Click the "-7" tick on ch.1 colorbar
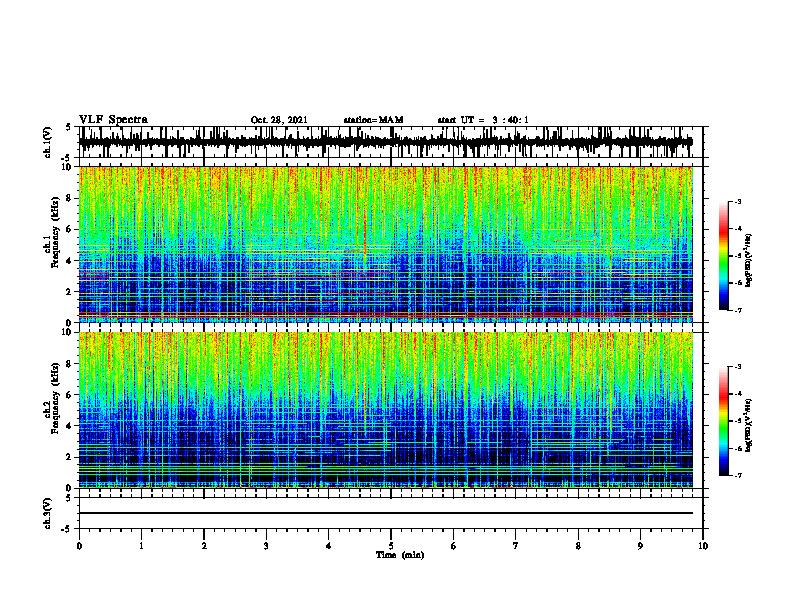This screenshot has width=792, height=612. [x=738, y=310]
